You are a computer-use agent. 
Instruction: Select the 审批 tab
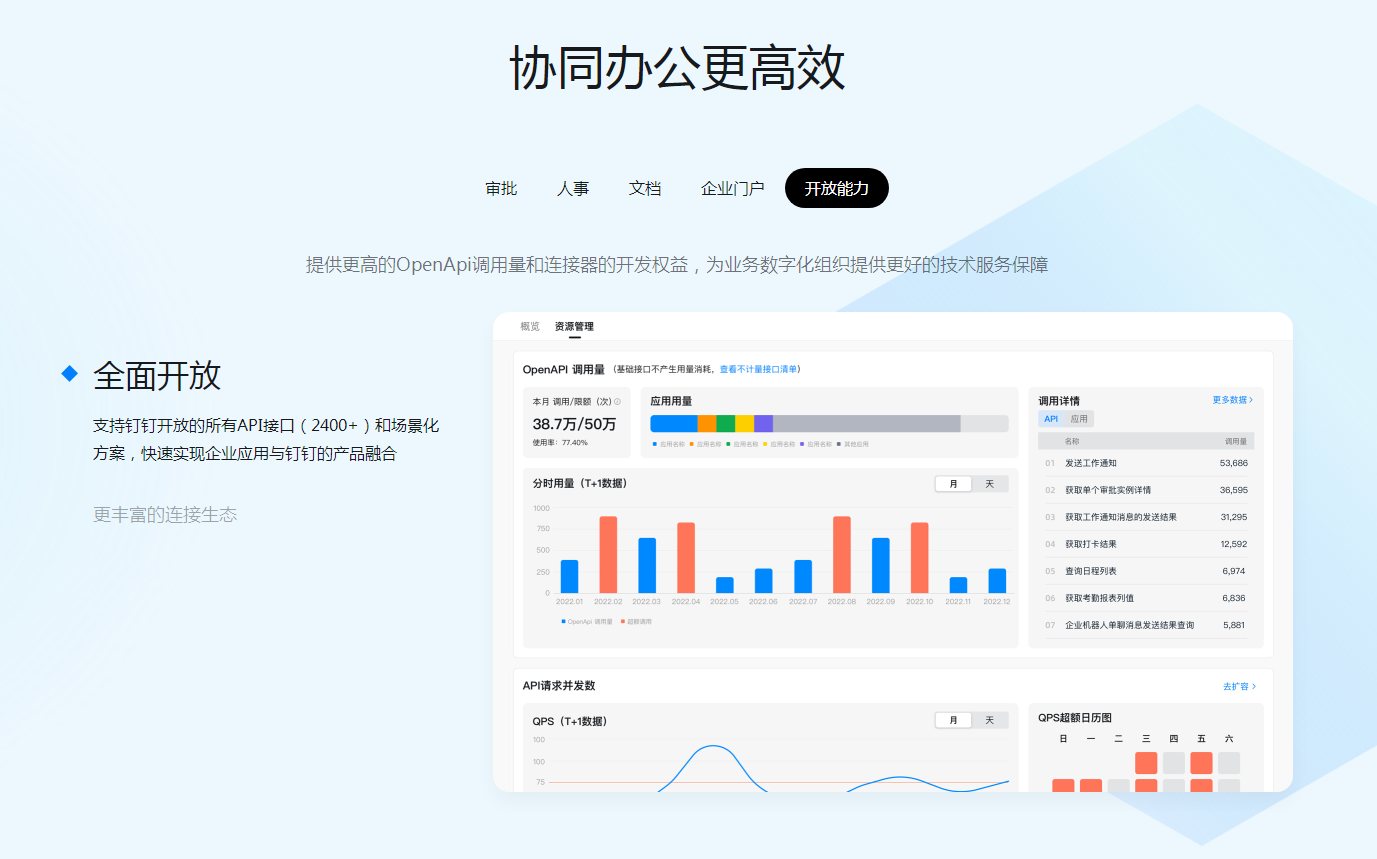coord(501,188)
